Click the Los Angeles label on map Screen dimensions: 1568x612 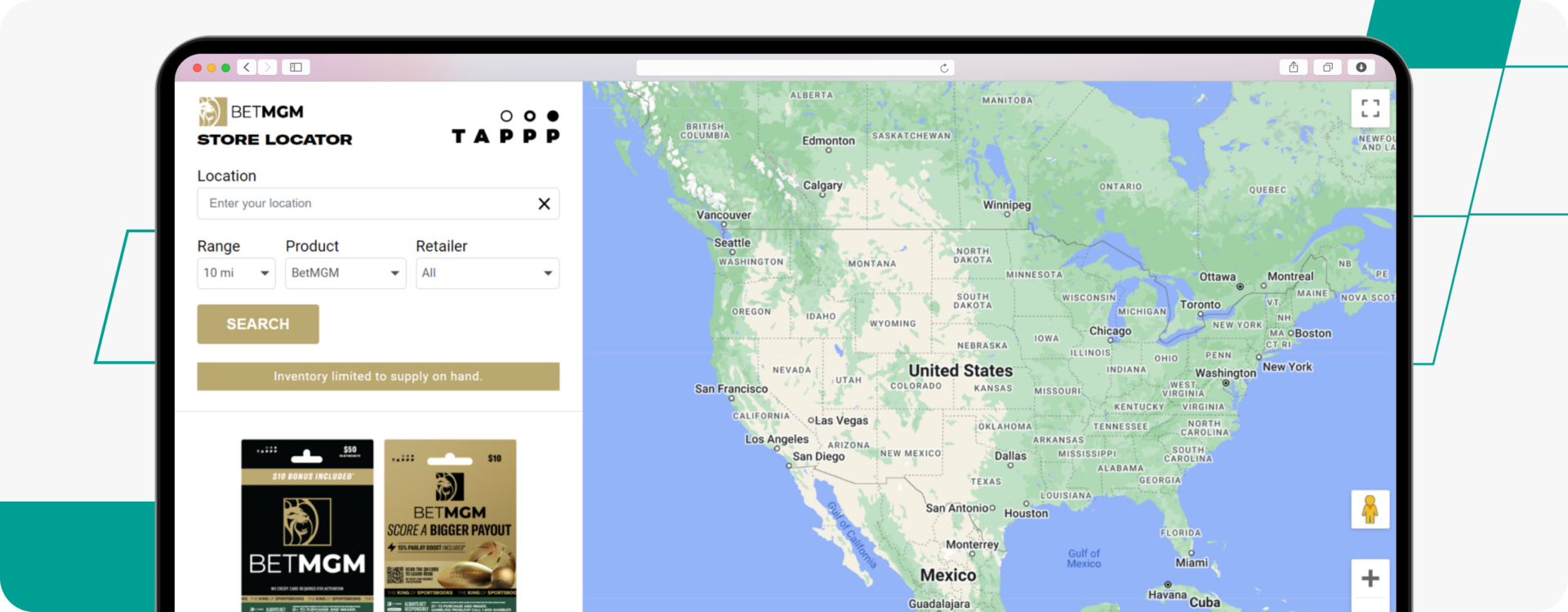pyautogui.click(x=777, y=439)
